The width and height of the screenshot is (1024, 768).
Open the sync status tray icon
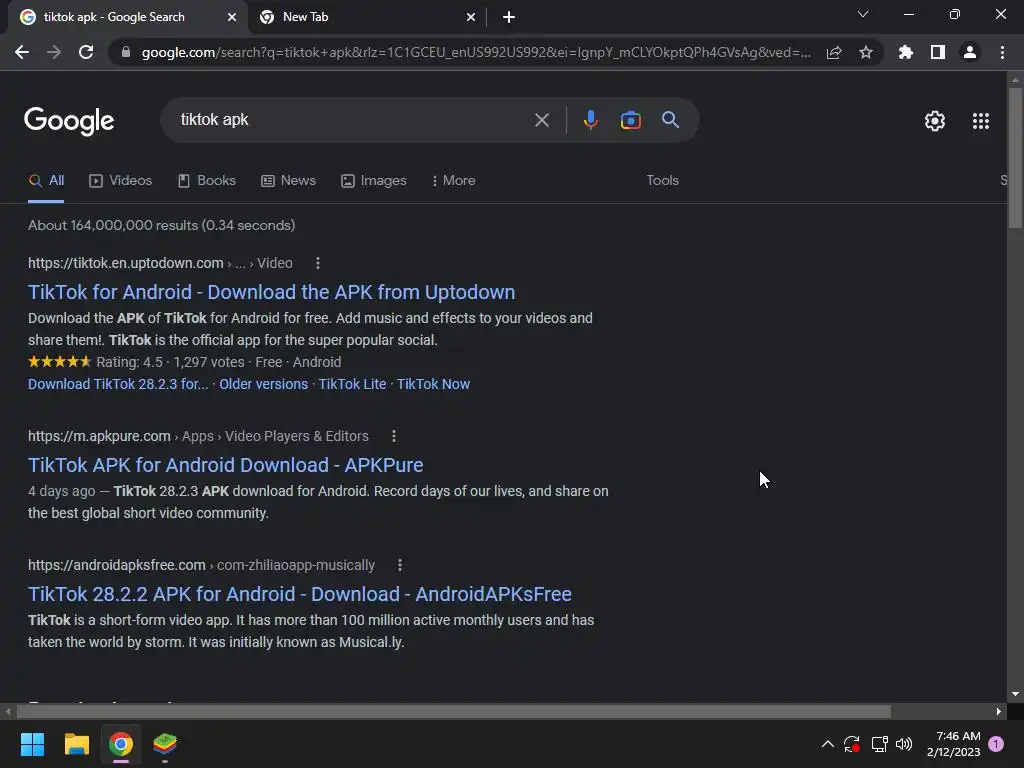[852, 744]
